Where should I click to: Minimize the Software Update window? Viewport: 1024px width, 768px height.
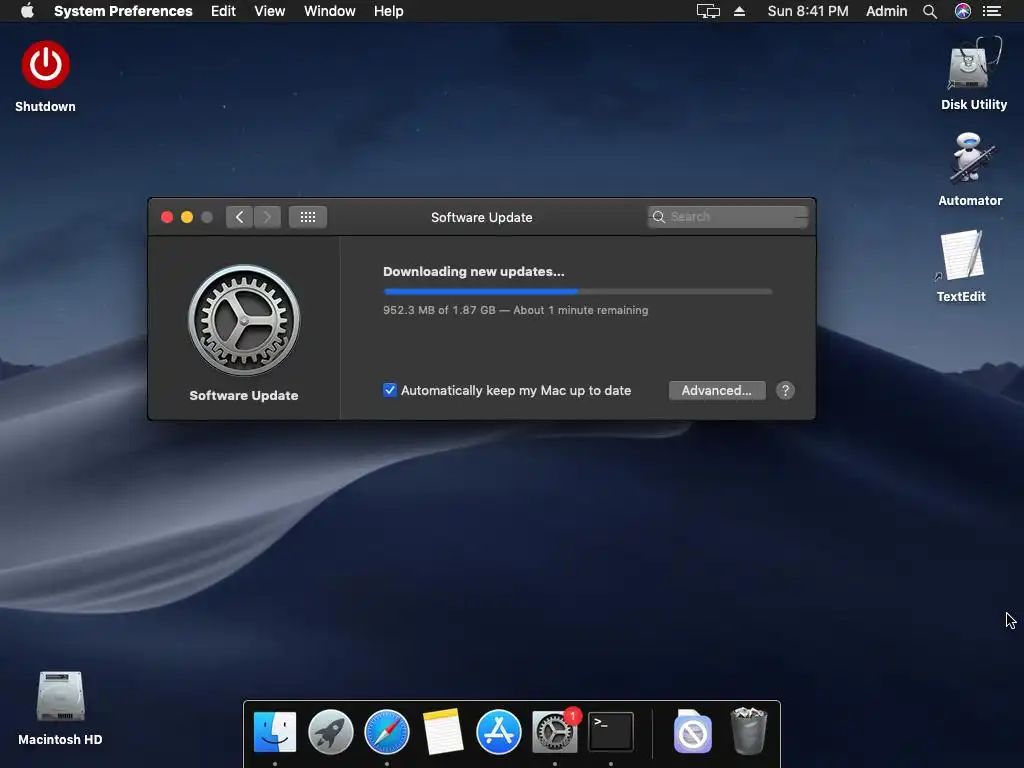click(x=187, y=217)
